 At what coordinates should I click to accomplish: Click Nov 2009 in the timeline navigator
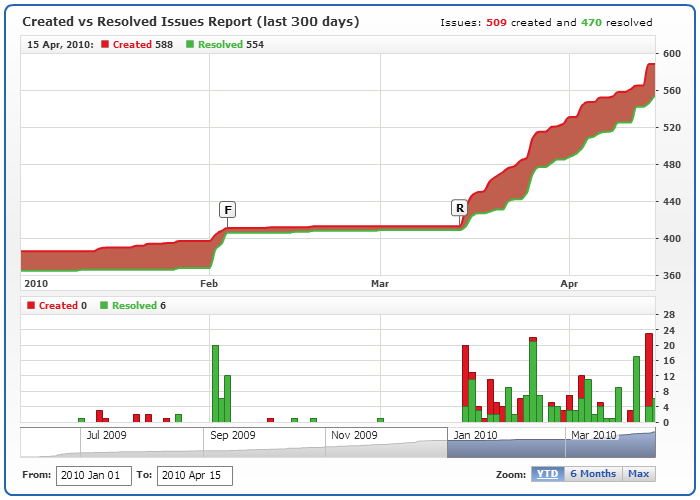click(x=352, y=435)
